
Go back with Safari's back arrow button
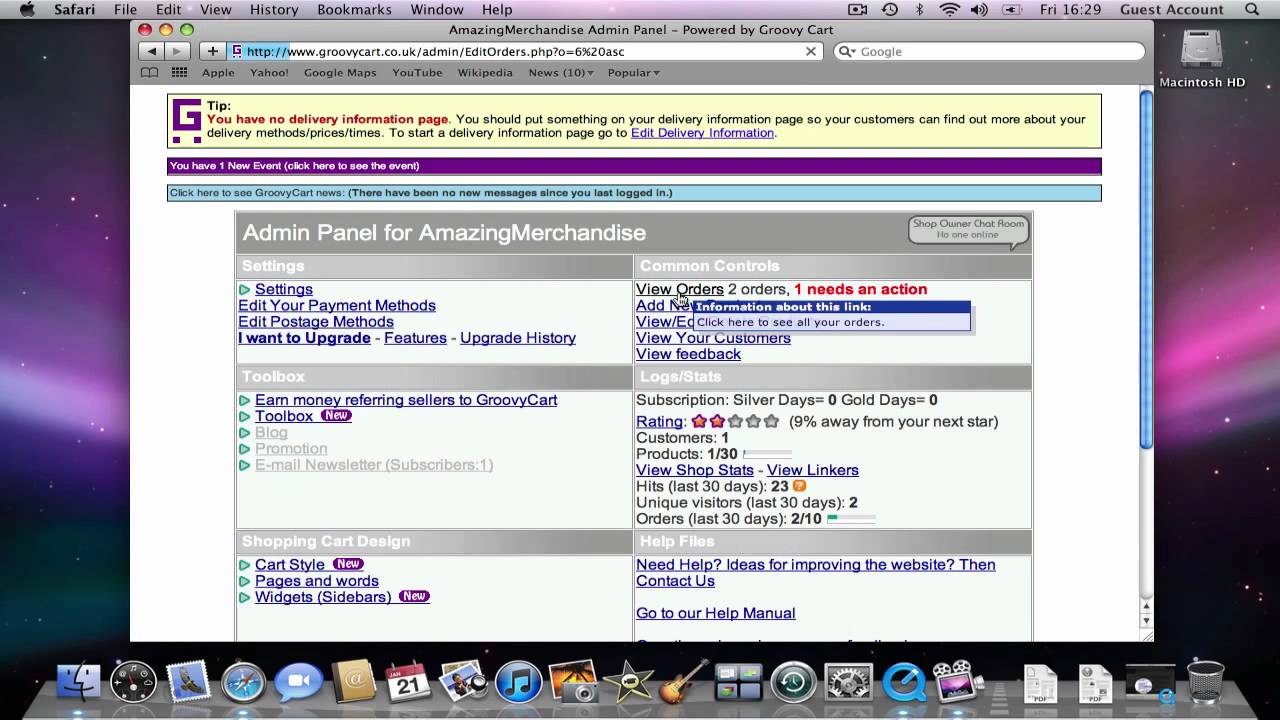tap(151, 51)
